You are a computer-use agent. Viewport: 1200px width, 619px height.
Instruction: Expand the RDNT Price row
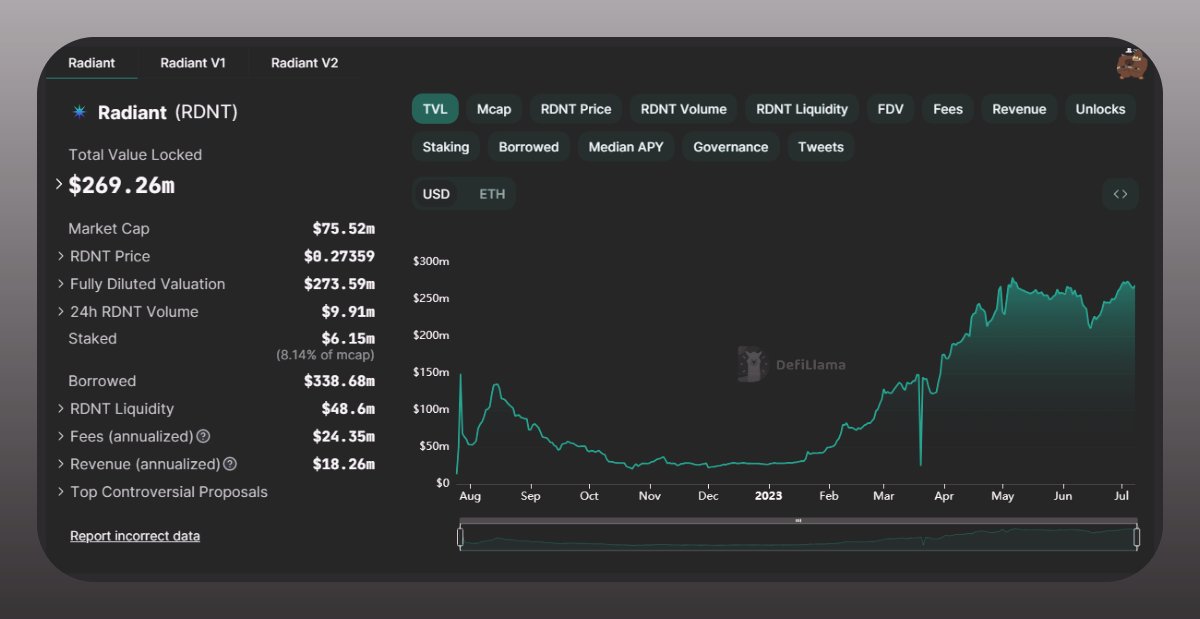[x=61, y=256]
